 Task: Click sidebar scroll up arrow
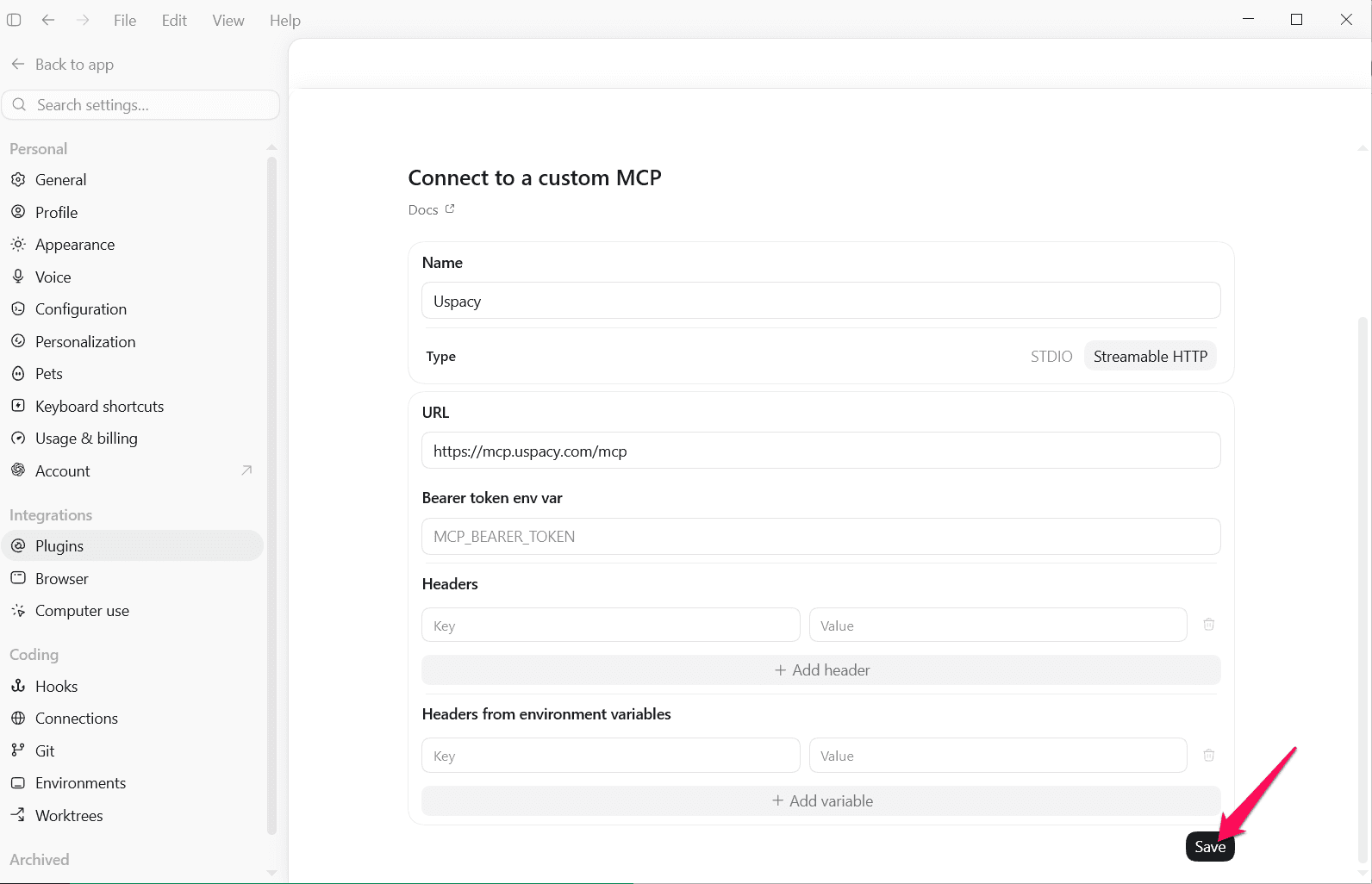(x=271, y=147)
